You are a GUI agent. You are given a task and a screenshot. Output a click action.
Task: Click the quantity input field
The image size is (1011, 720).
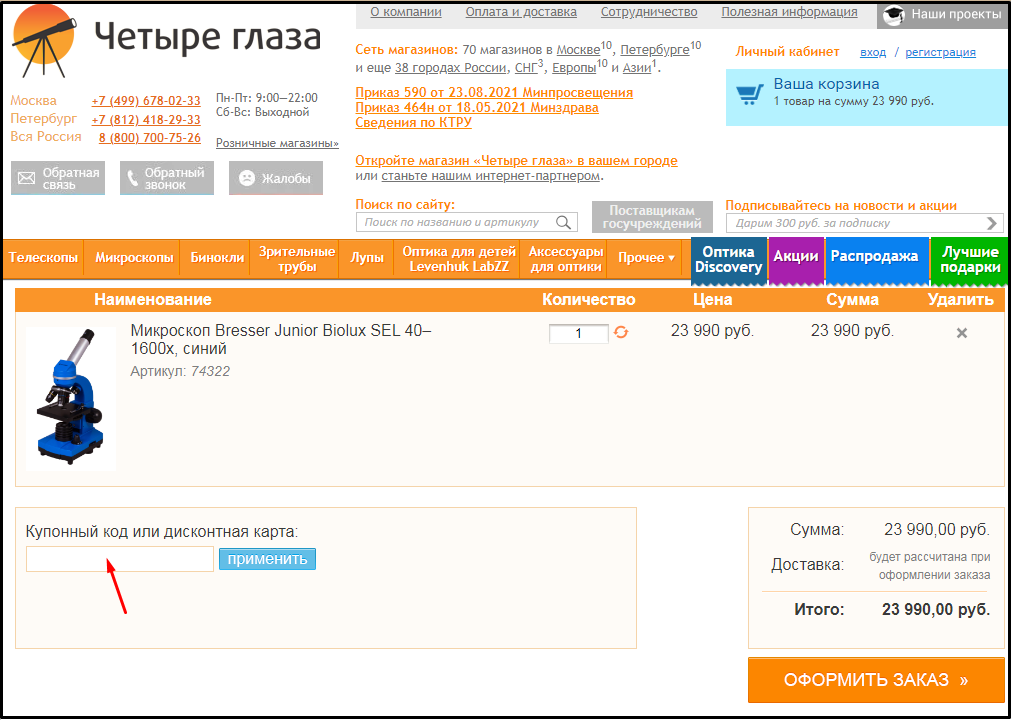click(x=578, y=333)
